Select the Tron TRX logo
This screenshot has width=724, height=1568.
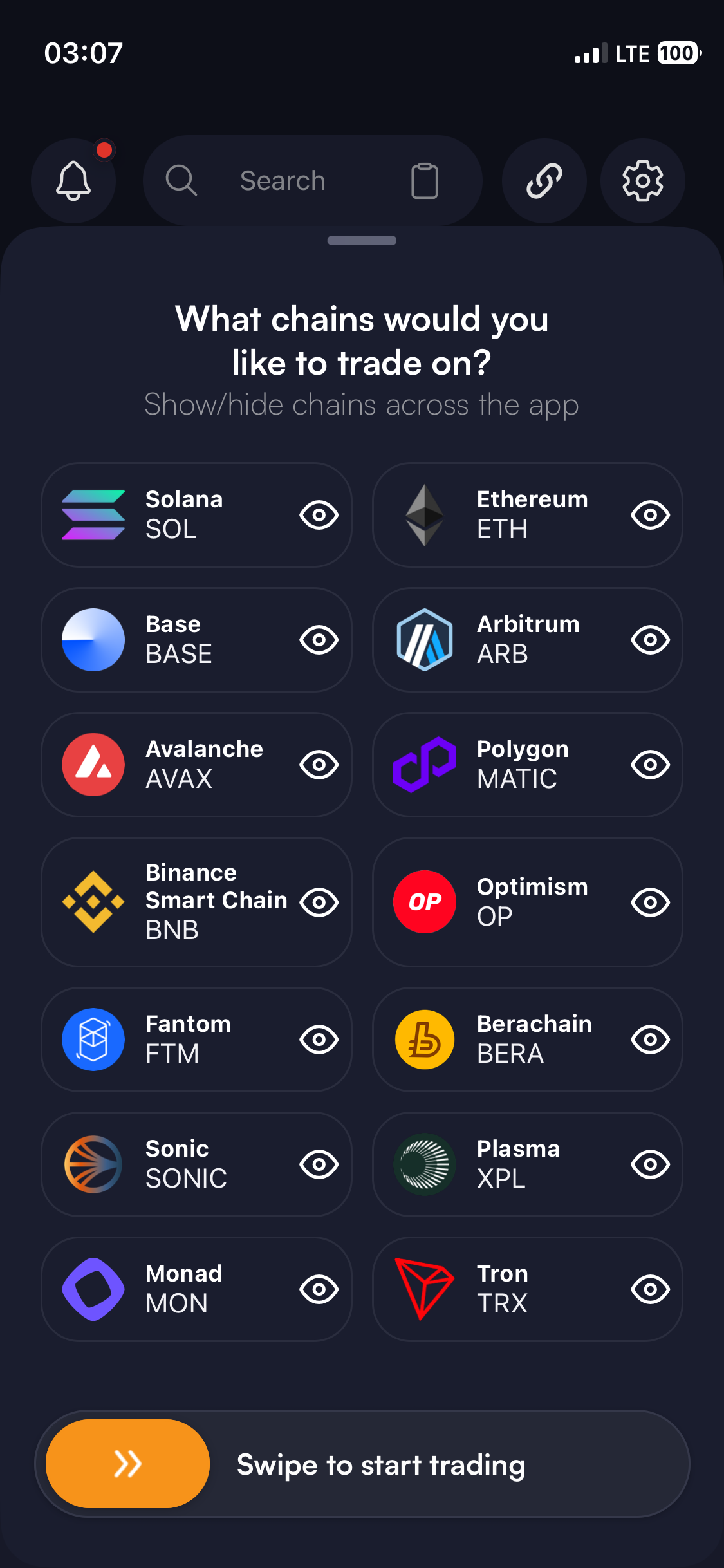click(x=423, y=1288)
